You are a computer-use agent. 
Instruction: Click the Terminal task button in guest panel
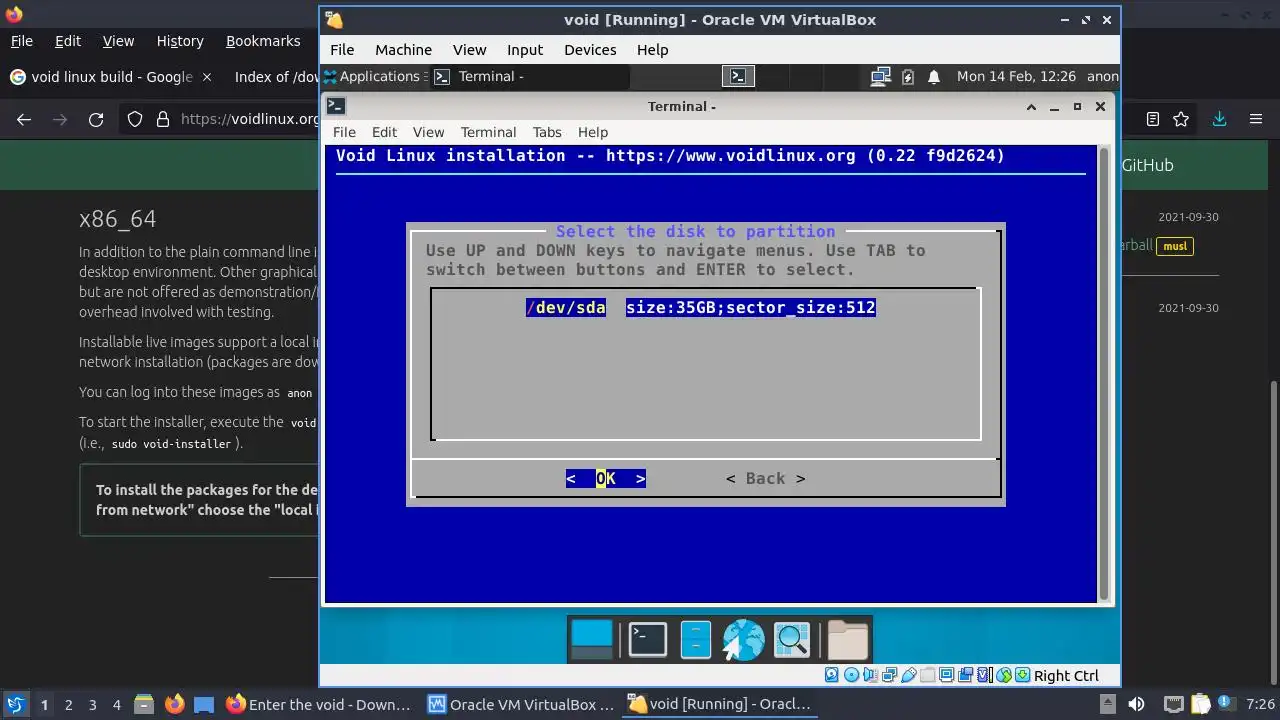click(530, 76)
